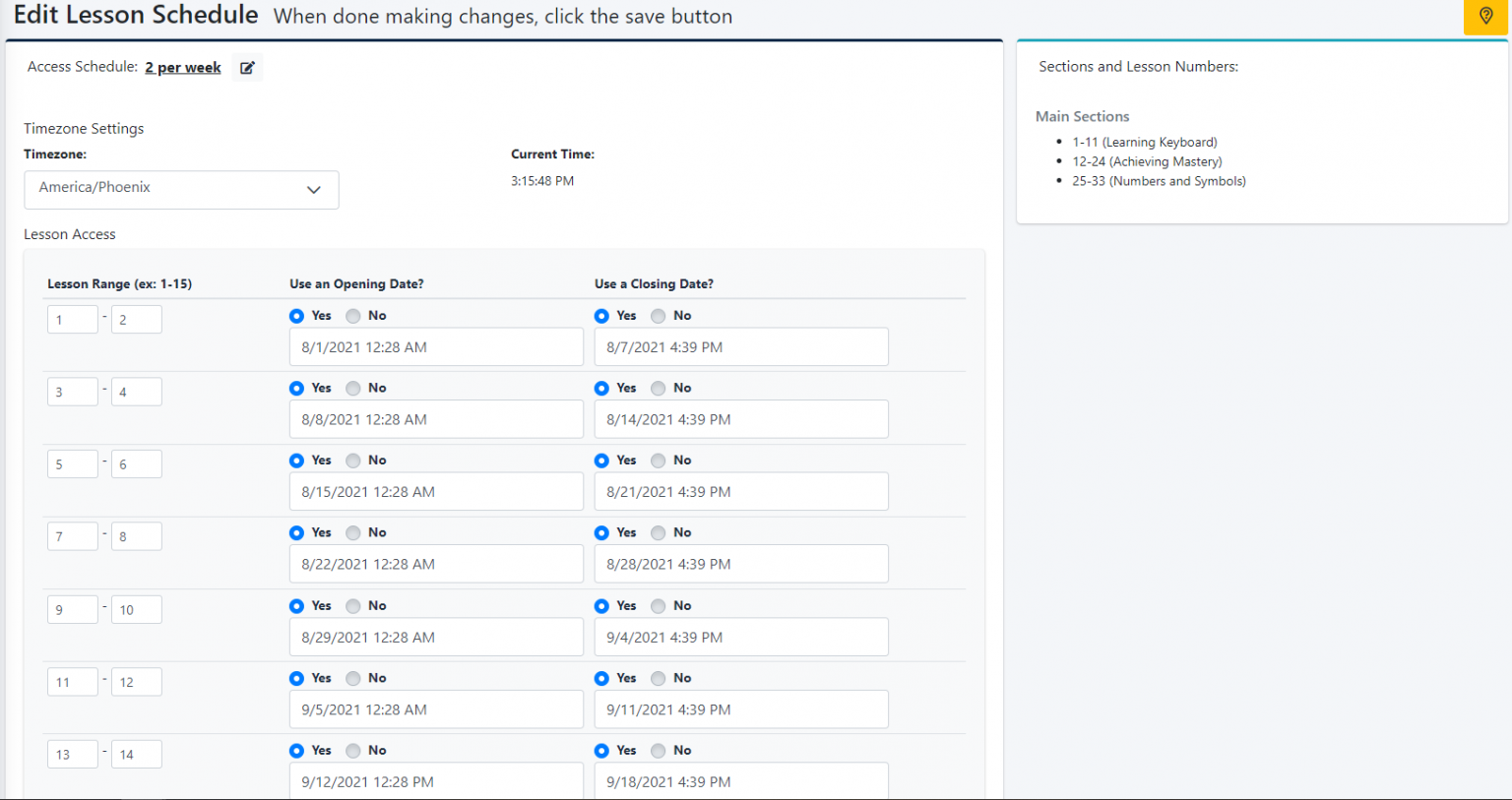This screenshot has width=1512, height=800.
Task: Select "No" for lessons 3-4 closing date
Action: click(657, 388)
